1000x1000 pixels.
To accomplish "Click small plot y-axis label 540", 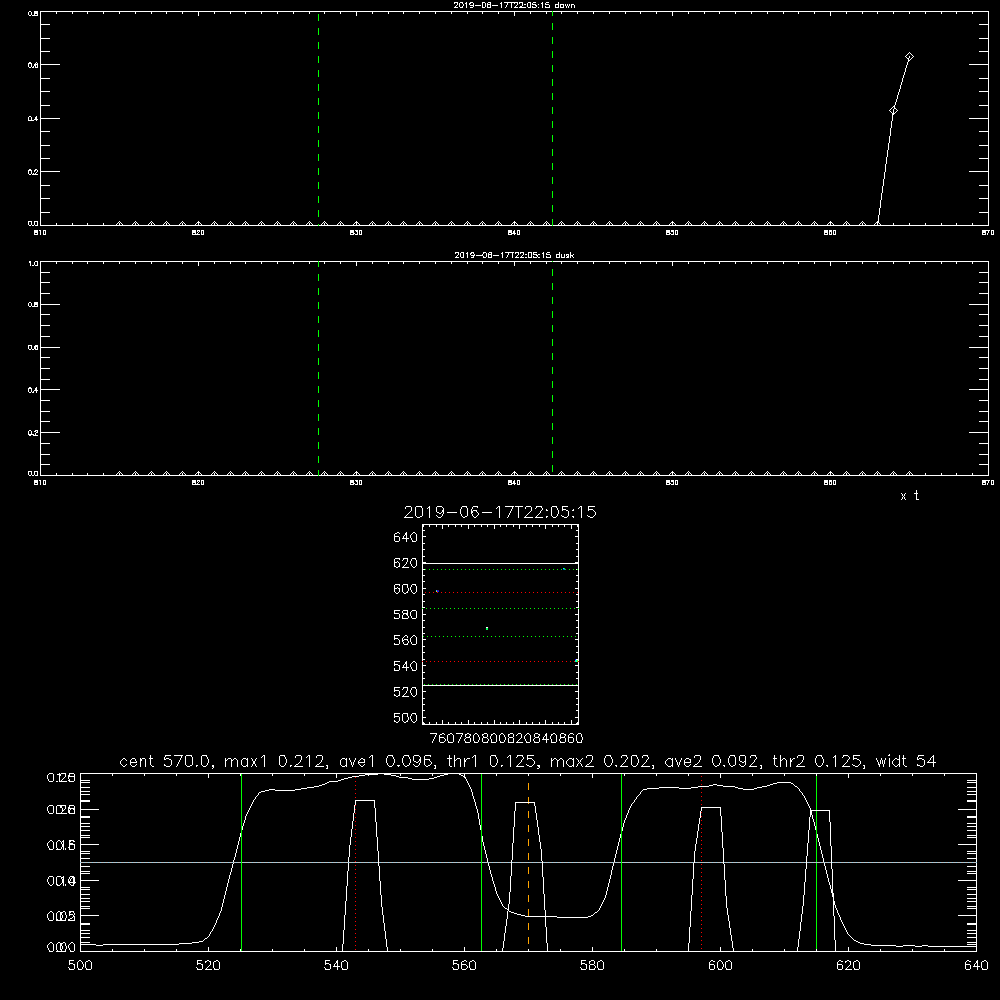I will click(406, 666).
